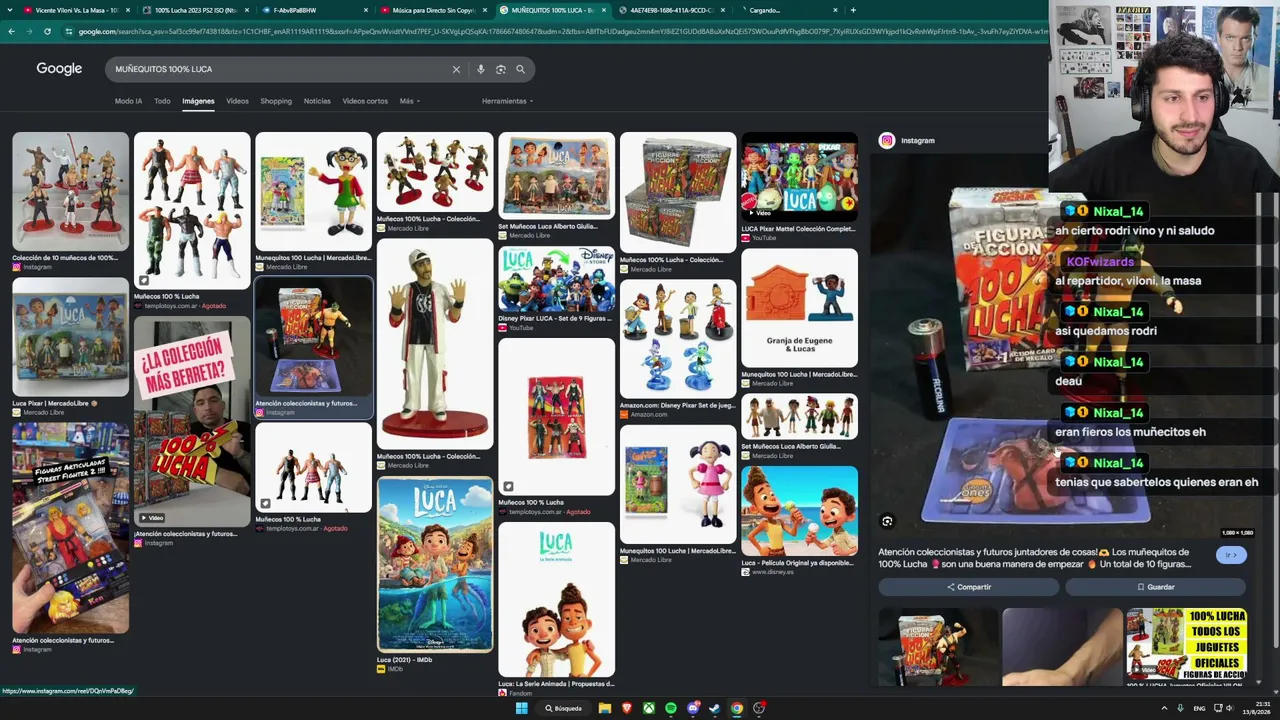This screenshot has width=1280, height=720.
Task: Close the 'Vicente Viloni Vs. La Masa' tab
Action: pos(127,10)
